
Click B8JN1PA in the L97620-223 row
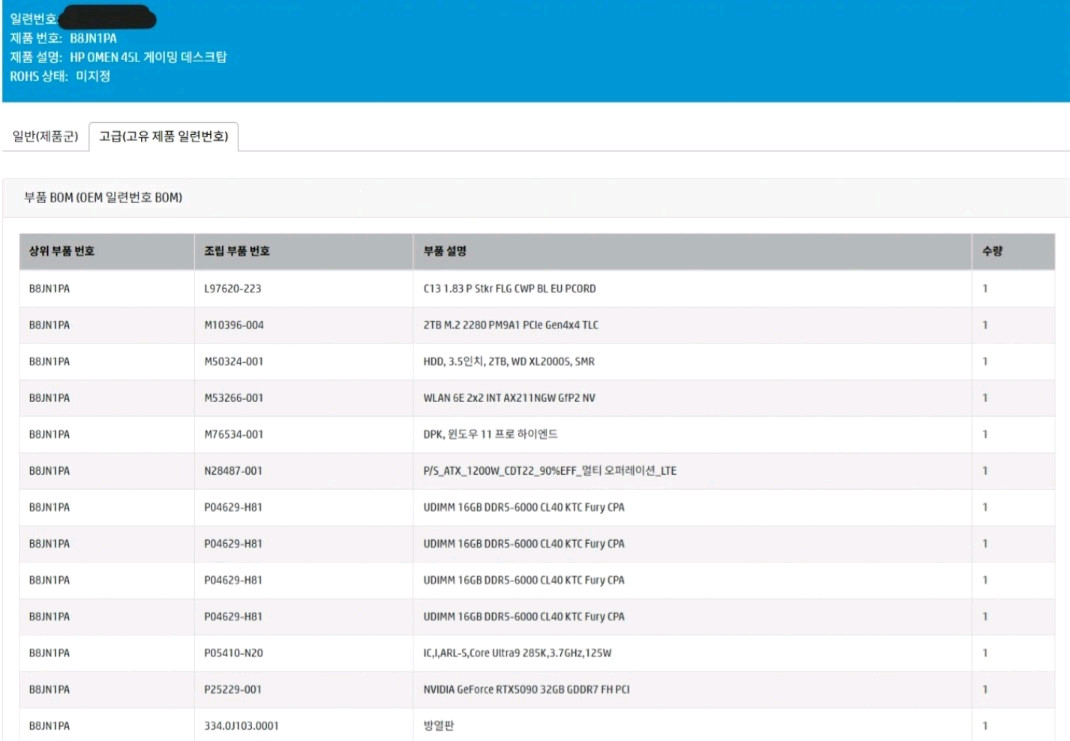(x=49, y=289)
